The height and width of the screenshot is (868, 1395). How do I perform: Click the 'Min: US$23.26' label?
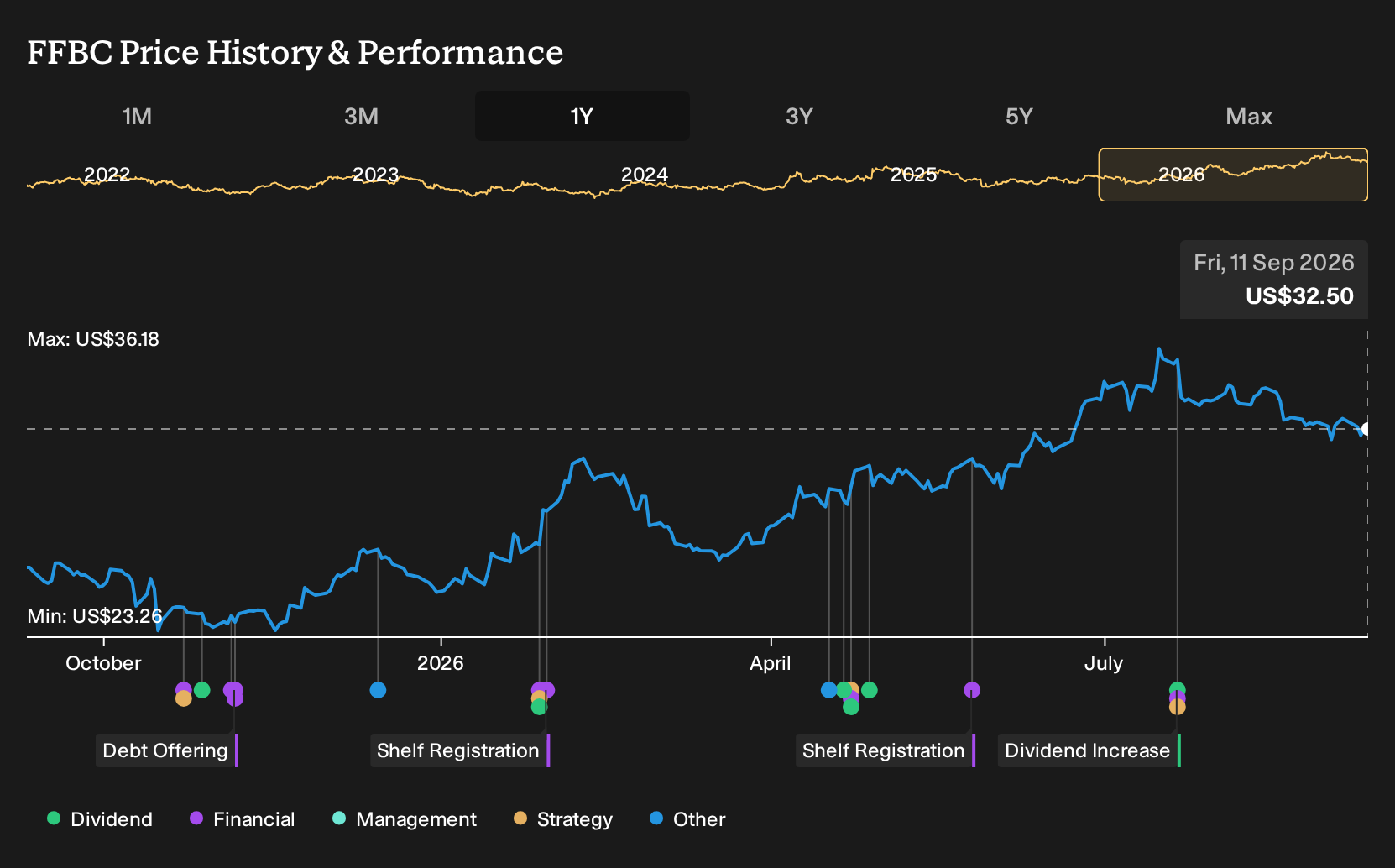pos(95,616)
